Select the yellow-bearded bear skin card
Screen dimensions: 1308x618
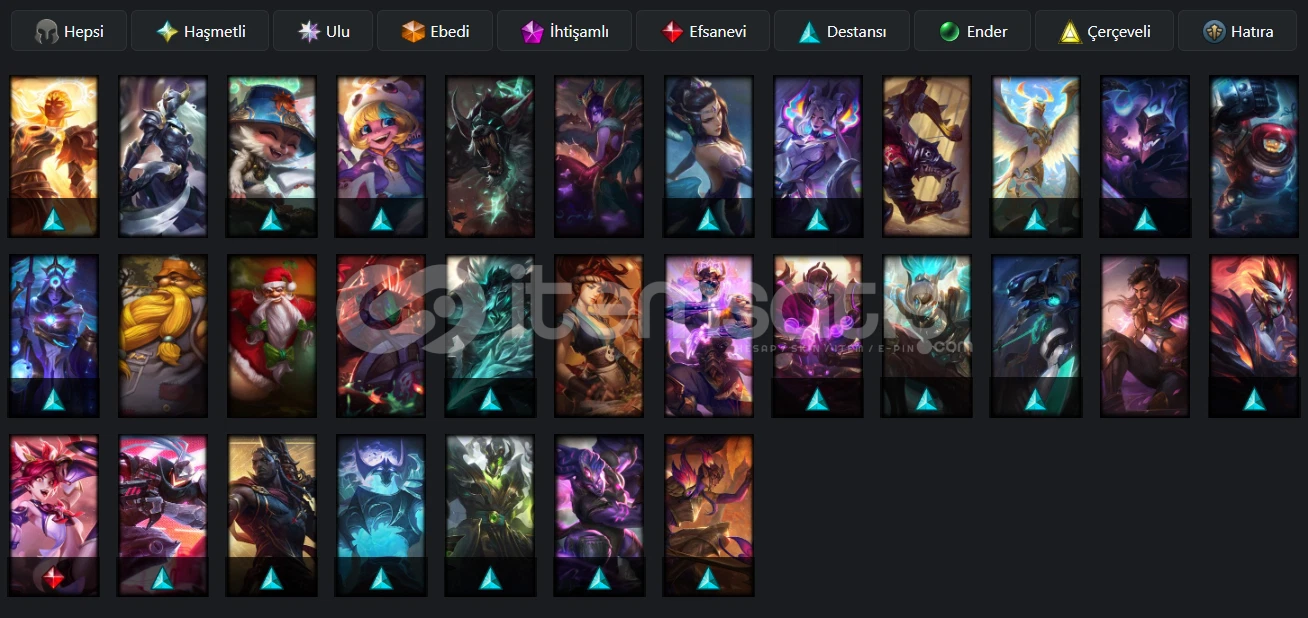[163, 335]
